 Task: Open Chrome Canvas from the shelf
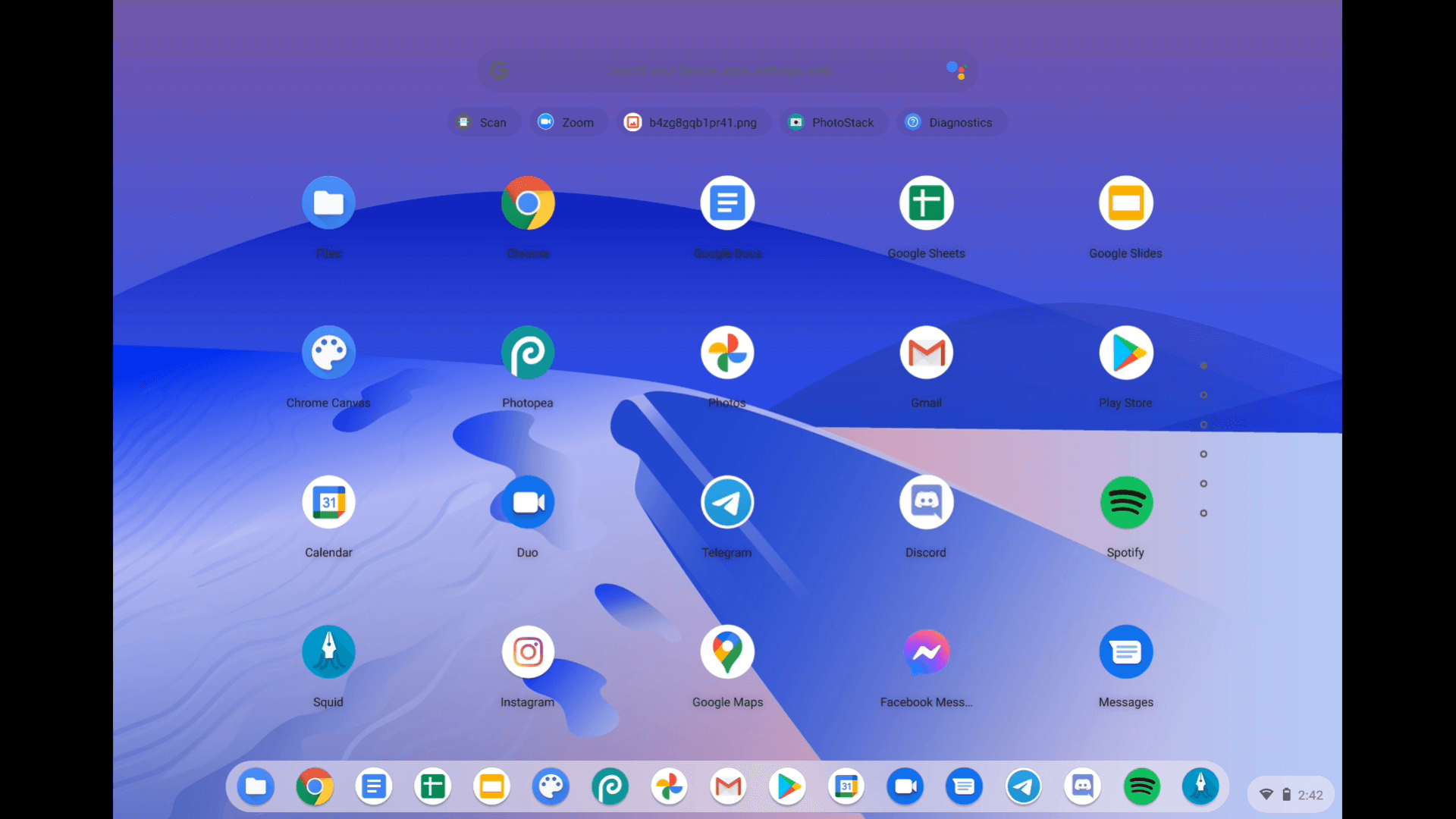551,786
